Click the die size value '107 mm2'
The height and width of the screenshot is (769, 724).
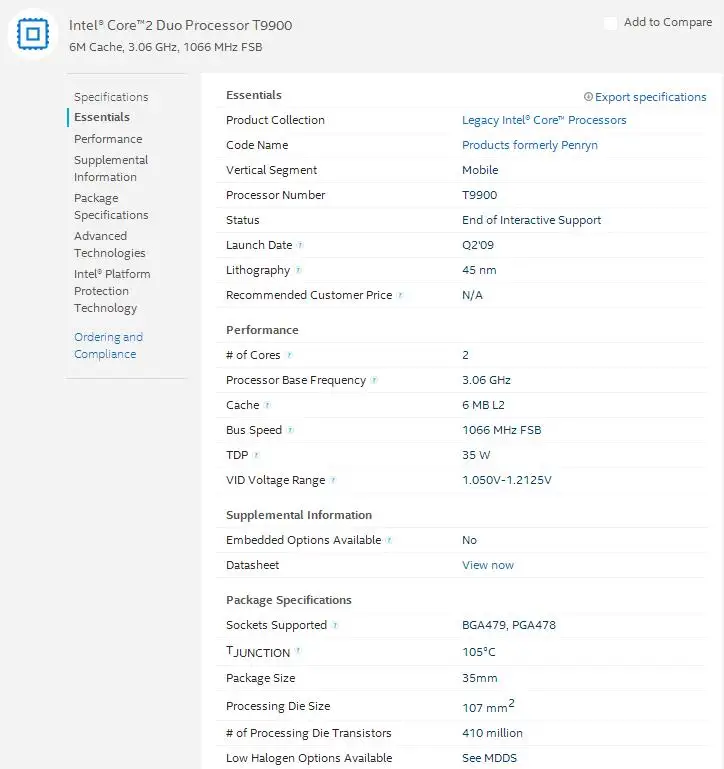point(488,706)
